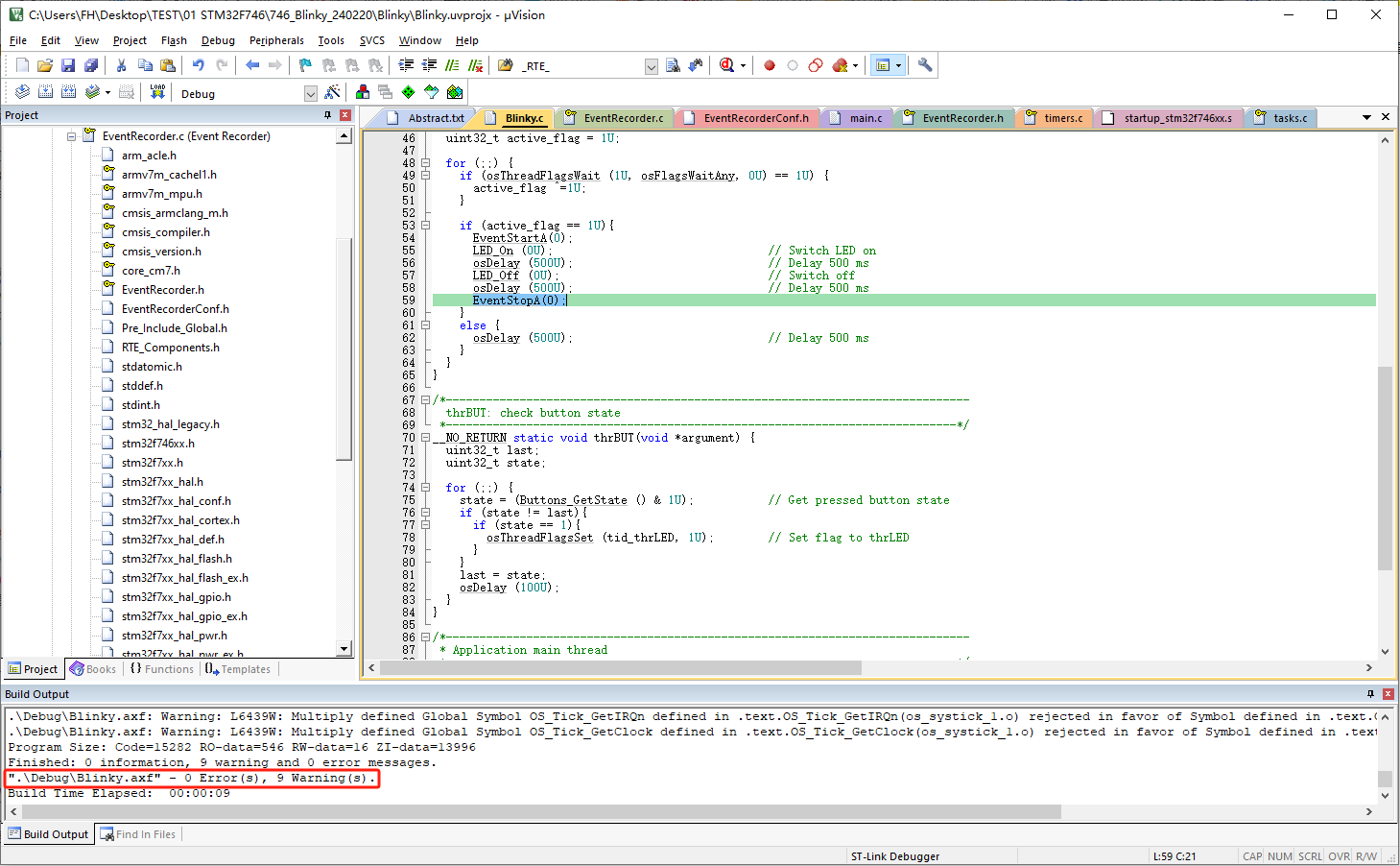
Task: Open Manage Run-Time Environment green diamond
Action: pyautogui.click(x=409, y=92)
